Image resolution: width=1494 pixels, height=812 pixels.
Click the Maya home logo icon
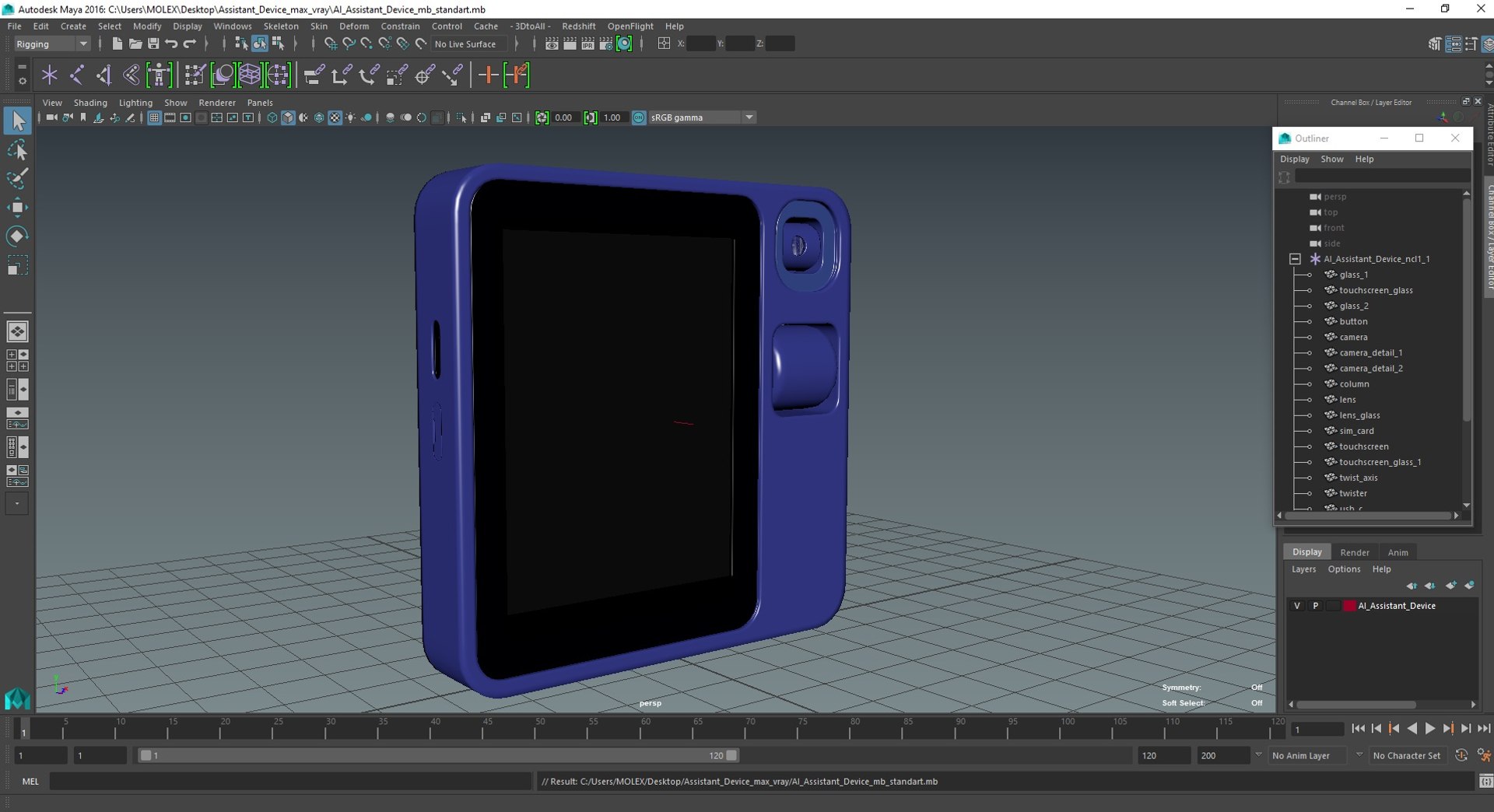tap(17, 698)
